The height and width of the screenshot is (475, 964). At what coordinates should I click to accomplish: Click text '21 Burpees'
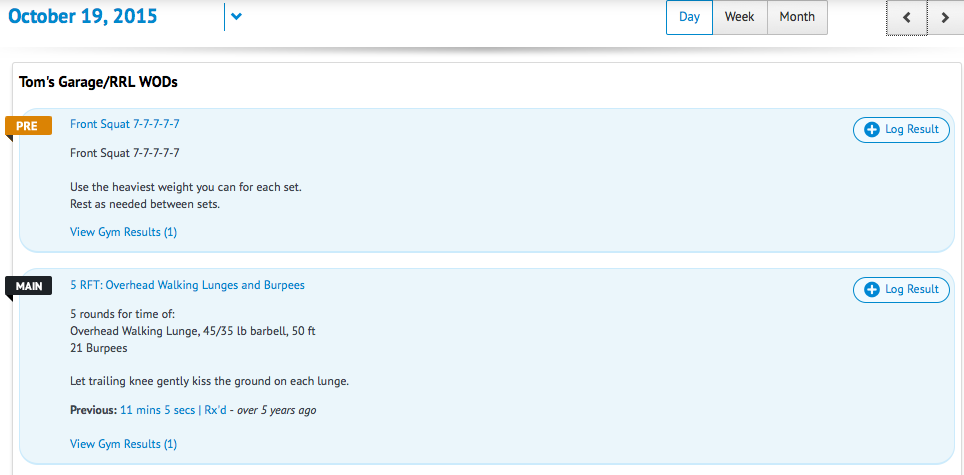coord(98,348)
